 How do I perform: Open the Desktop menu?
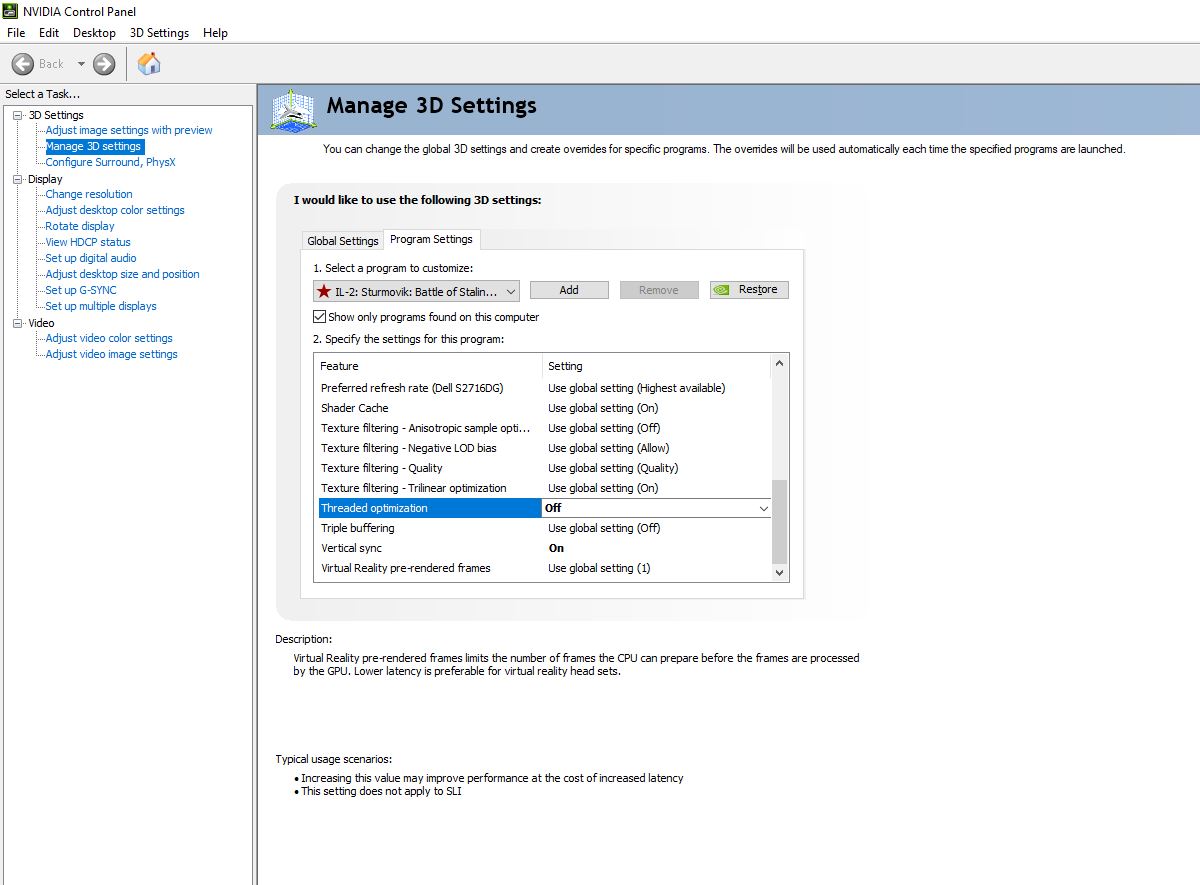95,33
